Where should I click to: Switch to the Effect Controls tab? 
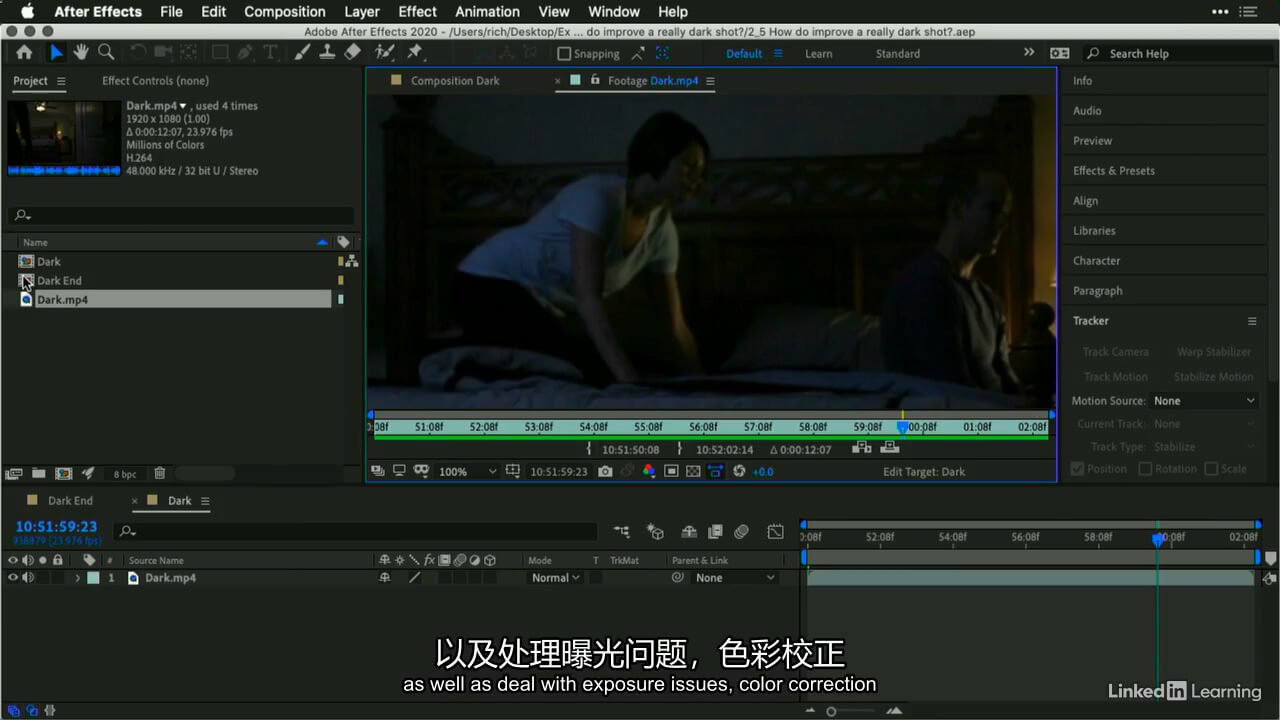155,81
